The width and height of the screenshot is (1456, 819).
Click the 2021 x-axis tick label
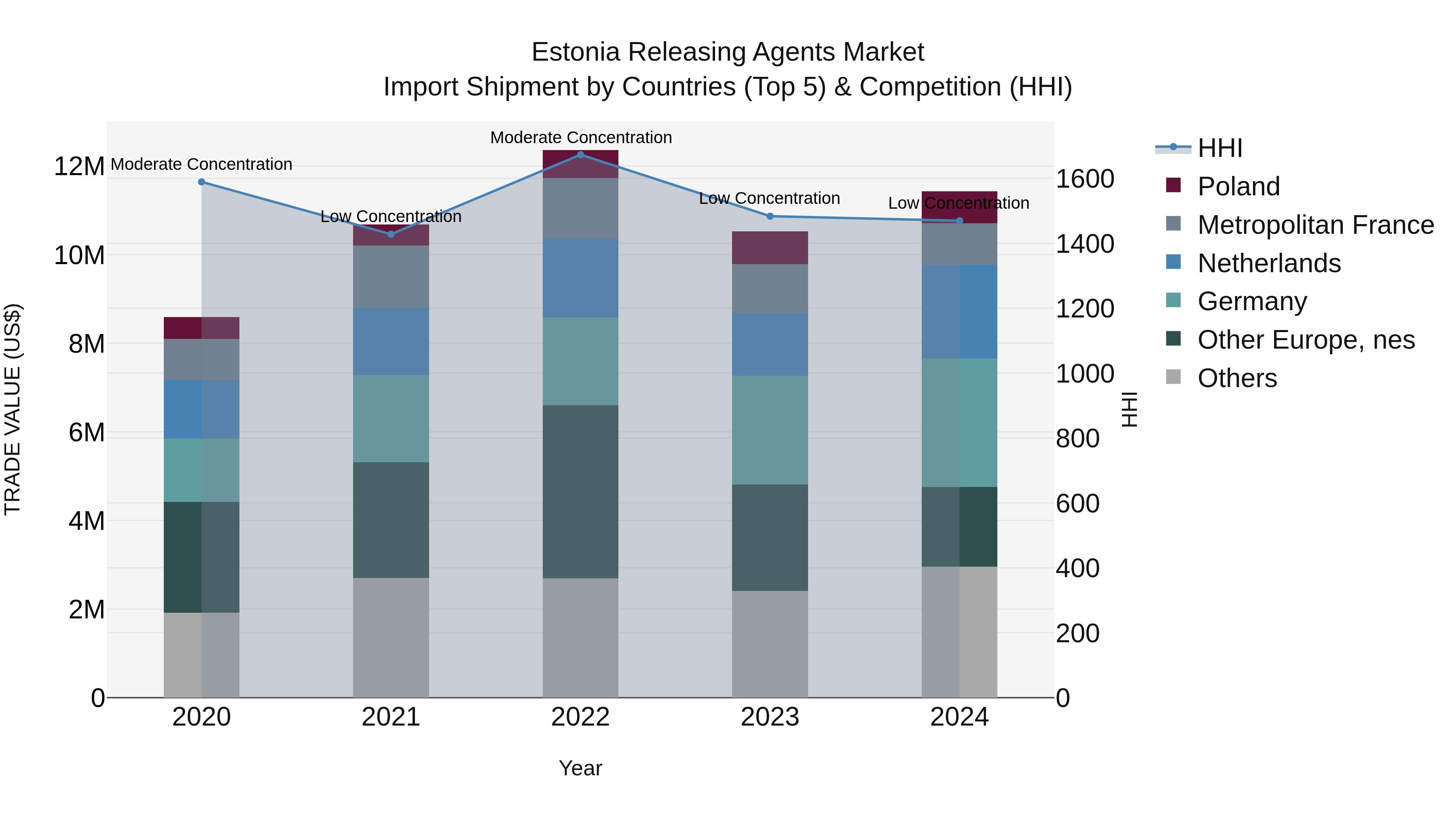pyautogui.click(x=391, y=717)
